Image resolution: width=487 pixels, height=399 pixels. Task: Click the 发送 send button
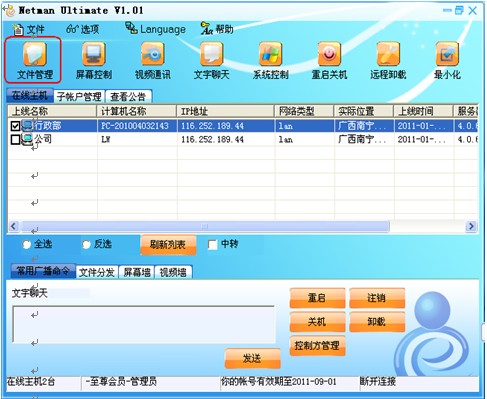[x=252, y=359]
